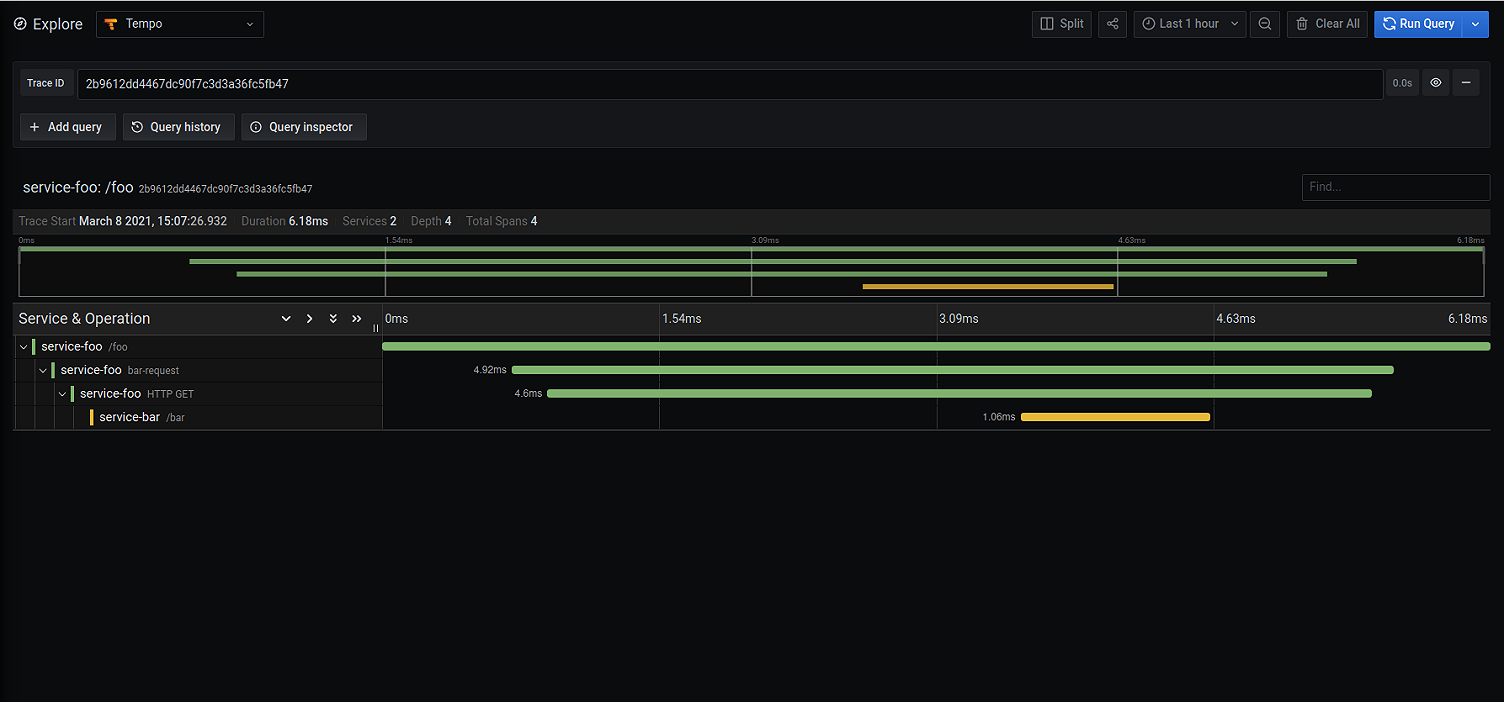Click the Run Query button
The image size is (1504, 702).
pos(1421,24)
